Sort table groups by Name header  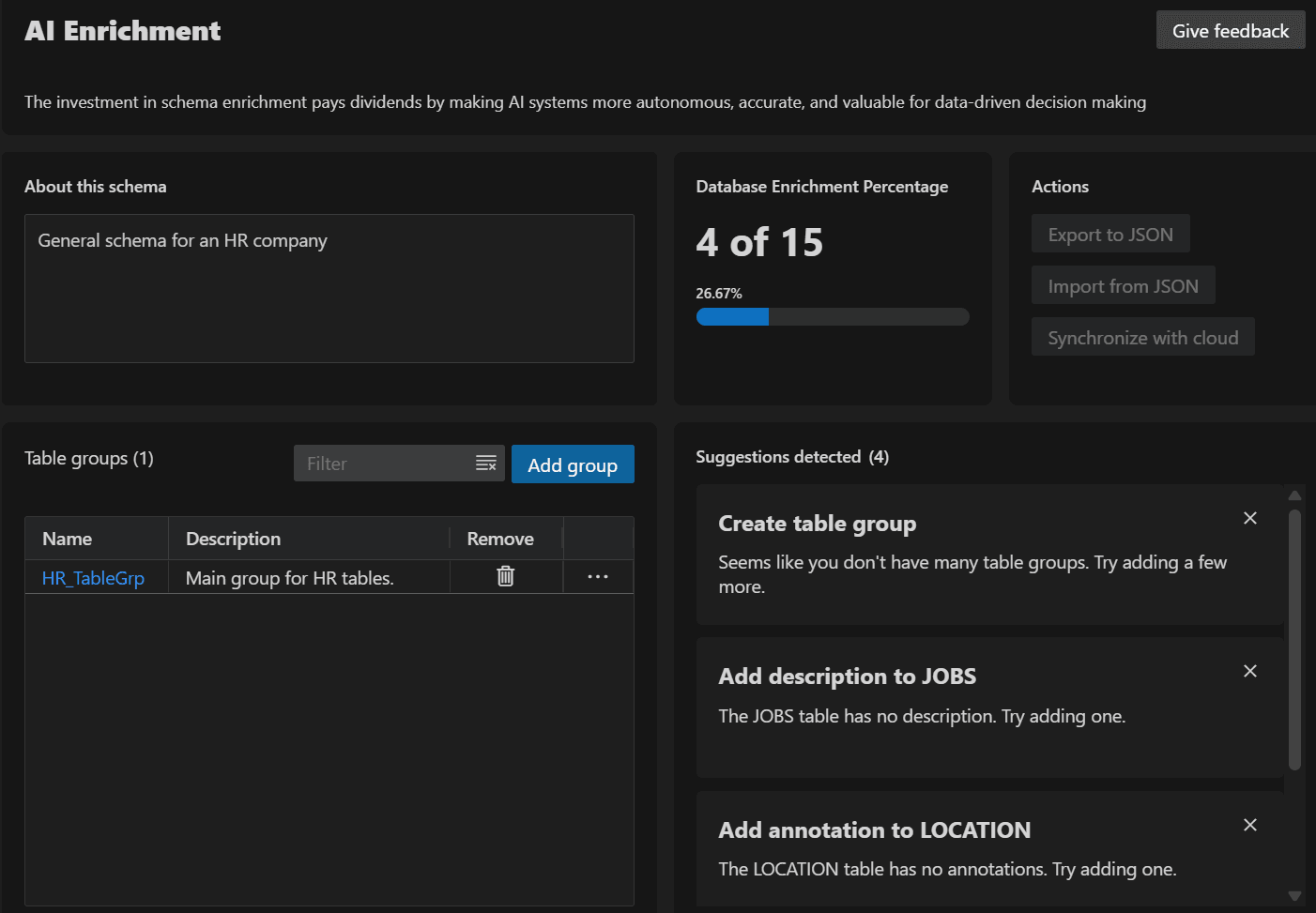[67, 538]
